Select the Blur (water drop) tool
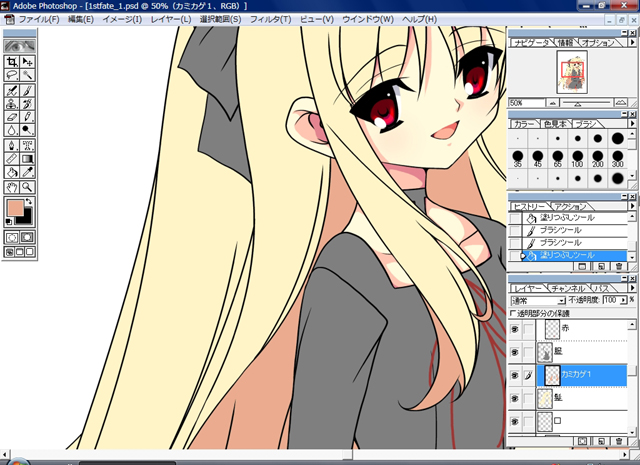Image resolution: width=640 pixels, height=465 pixels. tap(11, 129)
